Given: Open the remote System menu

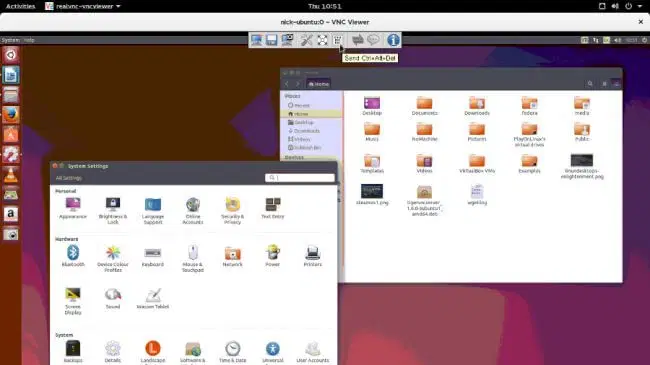Looking at the screenshot, I should 10,40.
